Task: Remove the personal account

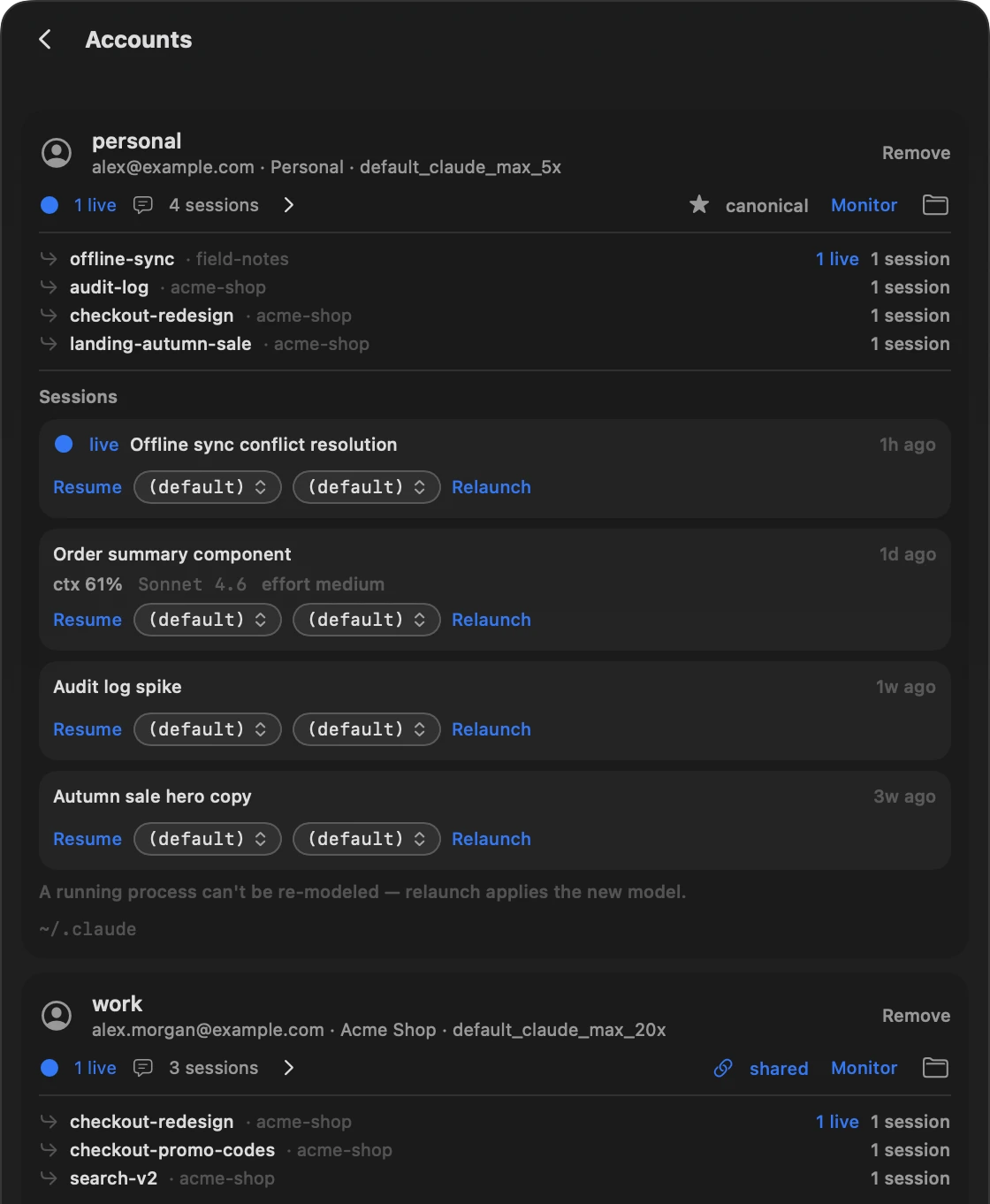Action: coord(916,153)
